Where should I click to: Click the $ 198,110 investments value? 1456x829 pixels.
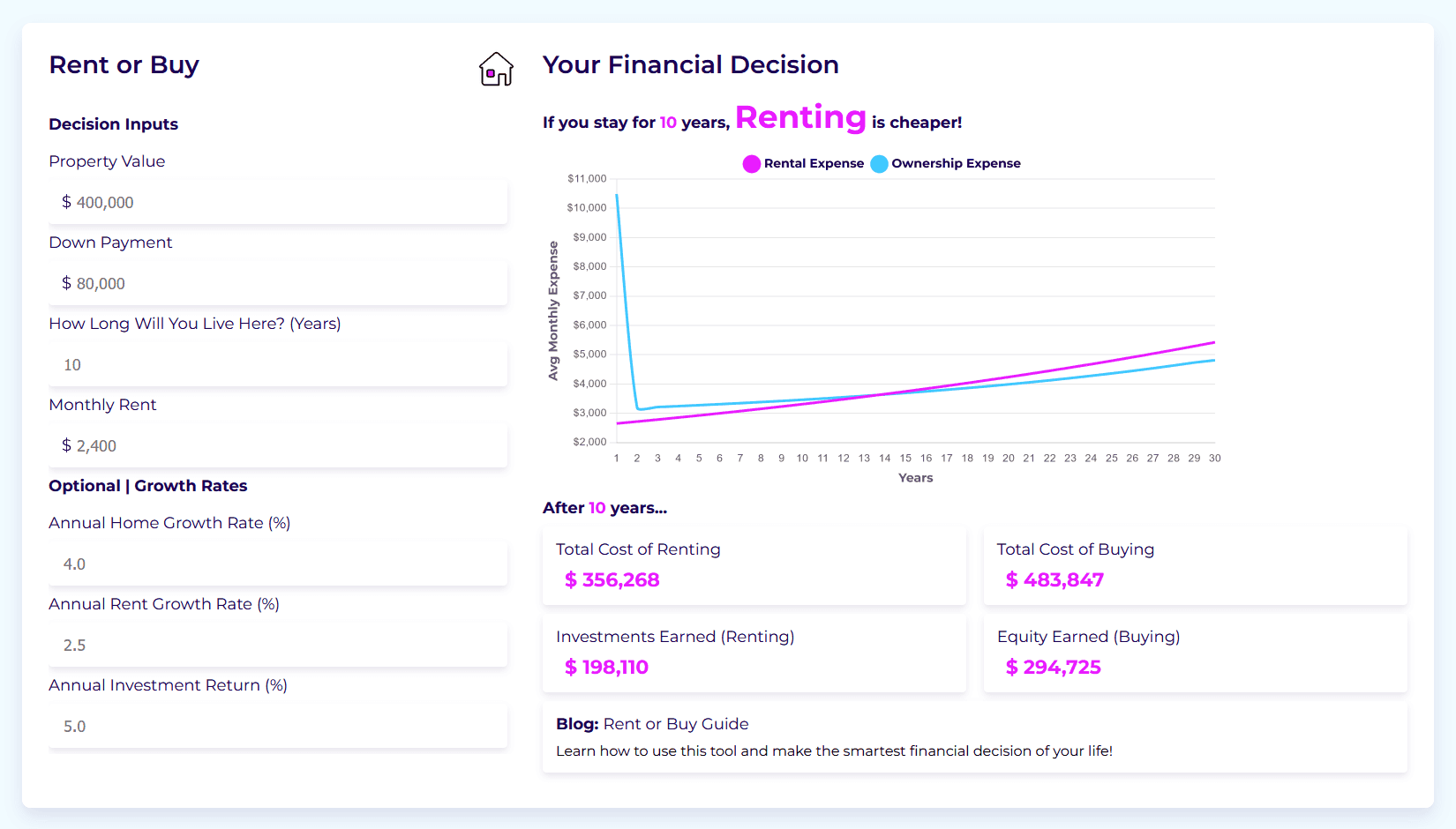606,668
